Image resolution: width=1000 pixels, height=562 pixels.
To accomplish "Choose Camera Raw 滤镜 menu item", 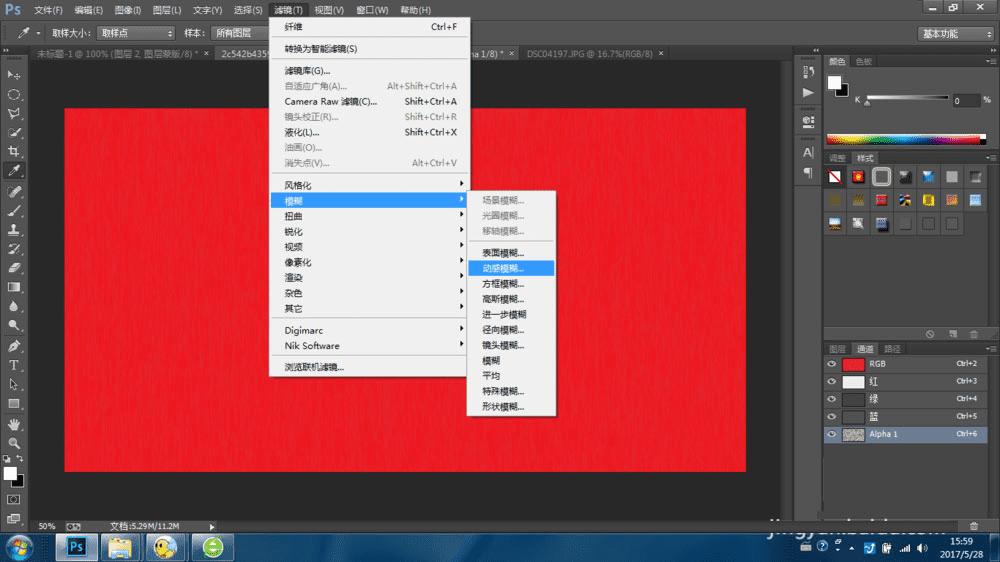I will point(369,101).
